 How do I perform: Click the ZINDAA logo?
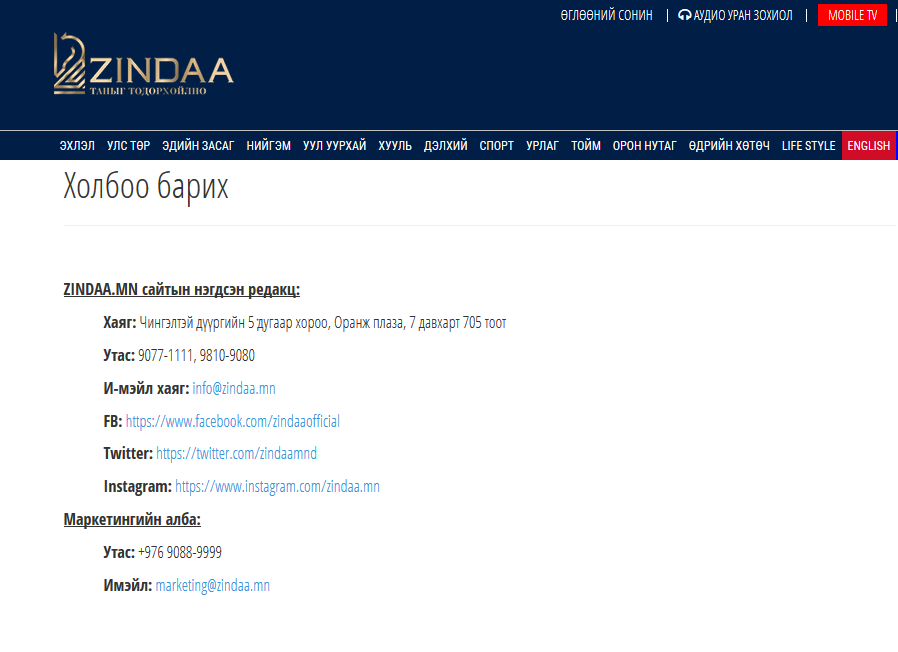click(x=143, y=64)
